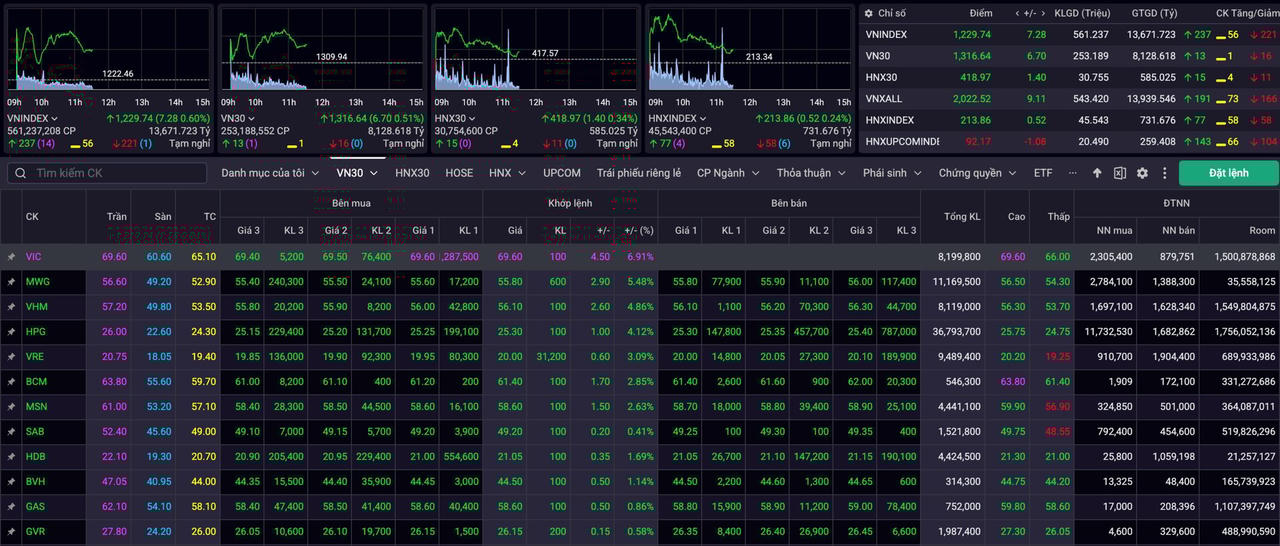Switch to the HOSE tab
The image size is (1280, 546).
pos(459,173)
